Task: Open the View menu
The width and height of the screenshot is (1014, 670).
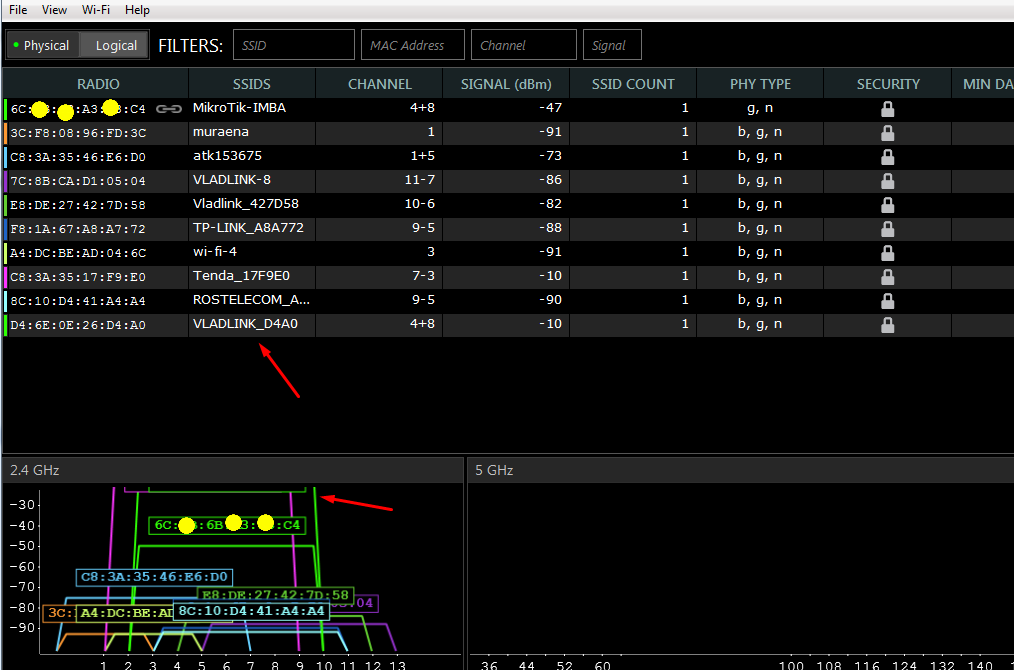Action: click(54, 10)
